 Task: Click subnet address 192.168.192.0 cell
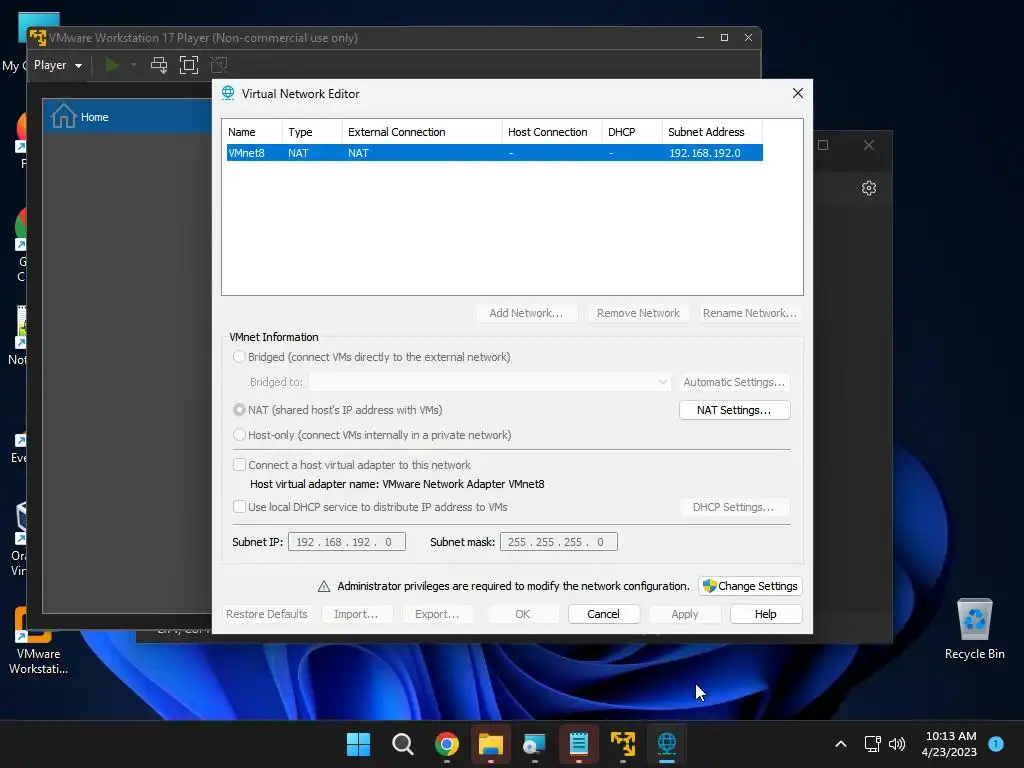(x=705, y=153)
